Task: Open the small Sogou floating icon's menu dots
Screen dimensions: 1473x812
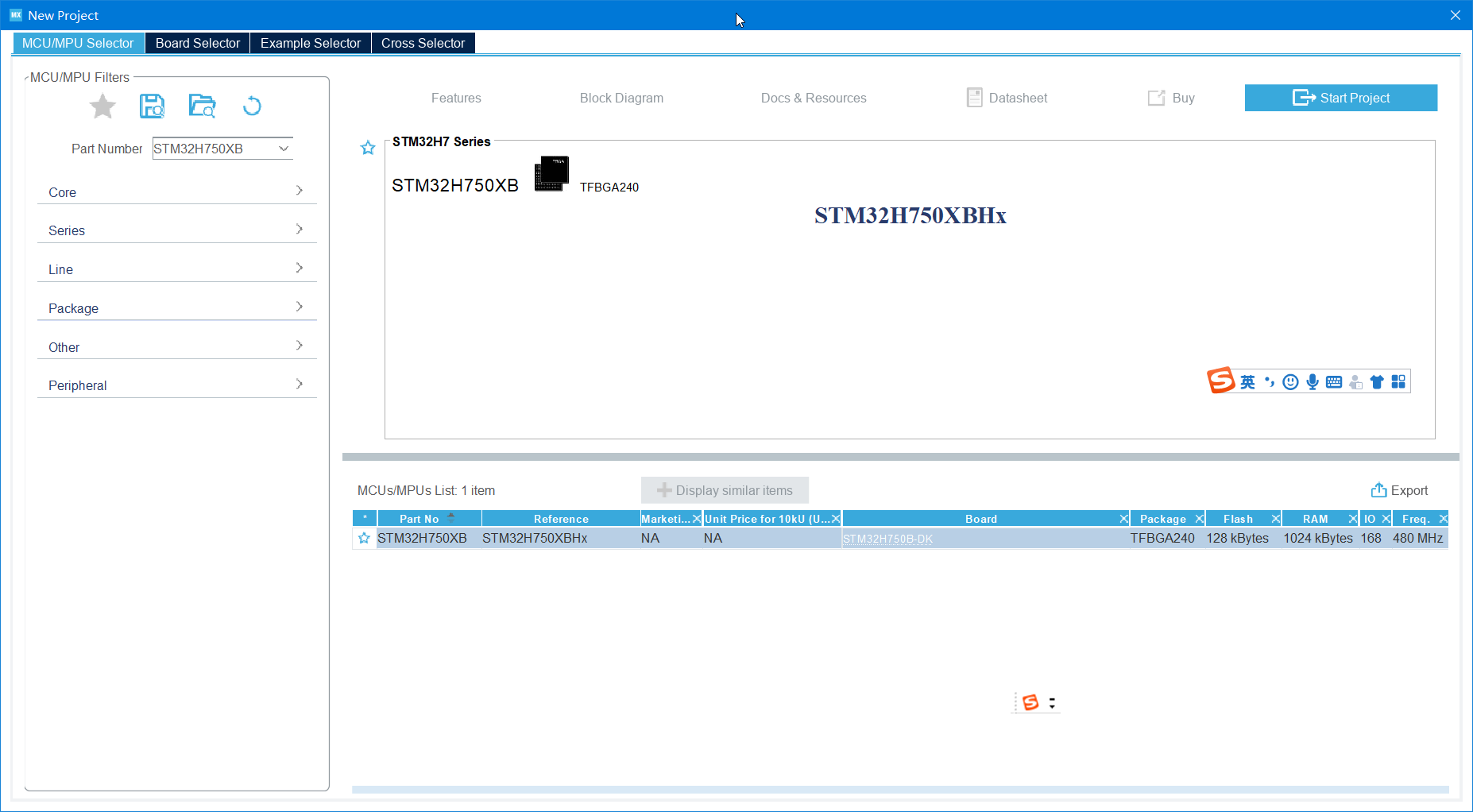Action: pos(1052,703)
